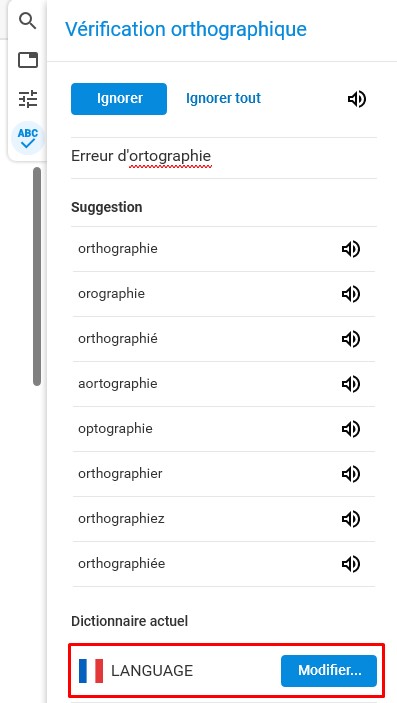Click the underlined word d'ortographie
The width and height of the screenshot is (397, 703).
(x=170, y=156)
